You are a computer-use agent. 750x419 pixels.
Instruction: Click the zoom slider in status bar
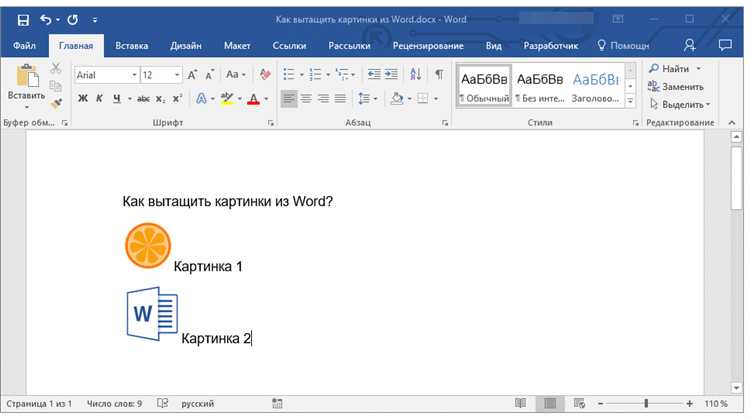pyautogui.click(x=645, y=404)
